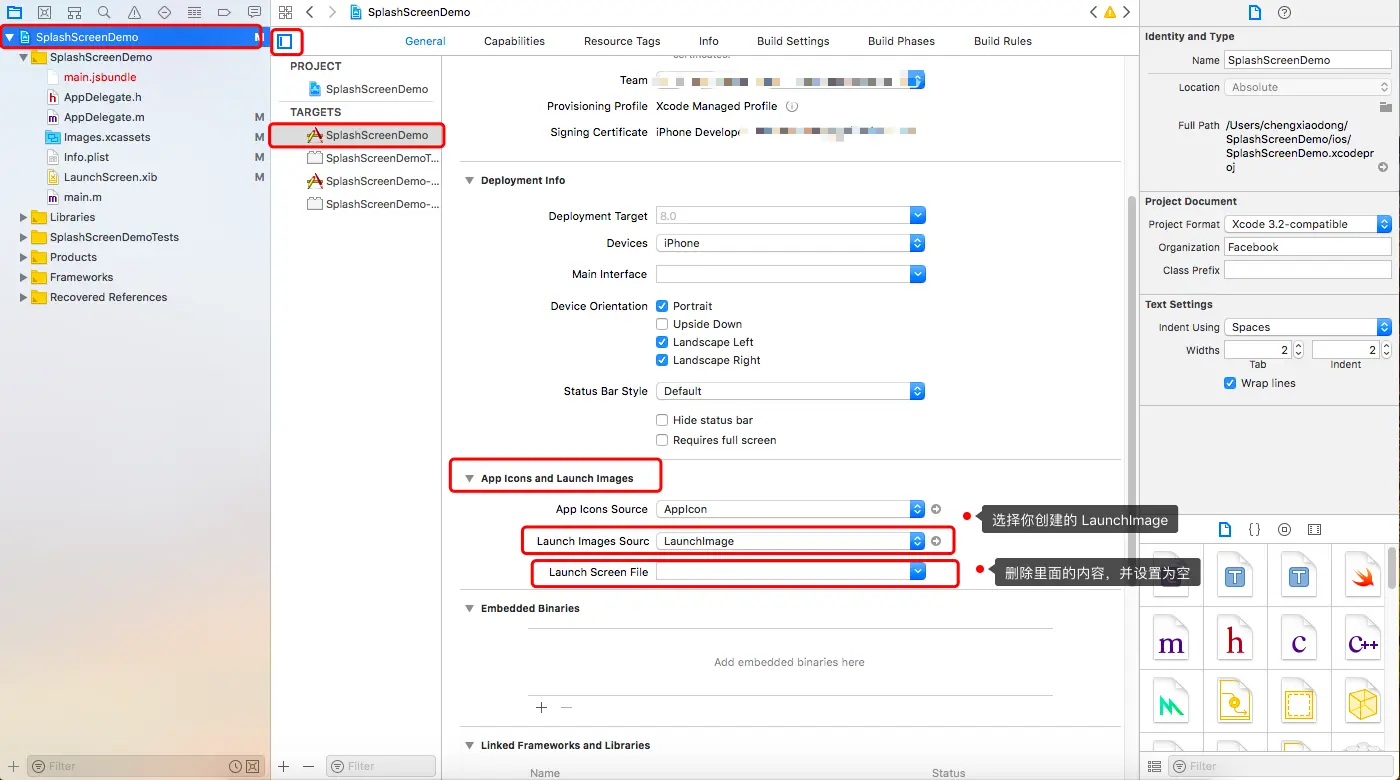This screenshot has height=780, width=1400.
Task: Select the C file template
Action: [1299, 637]
